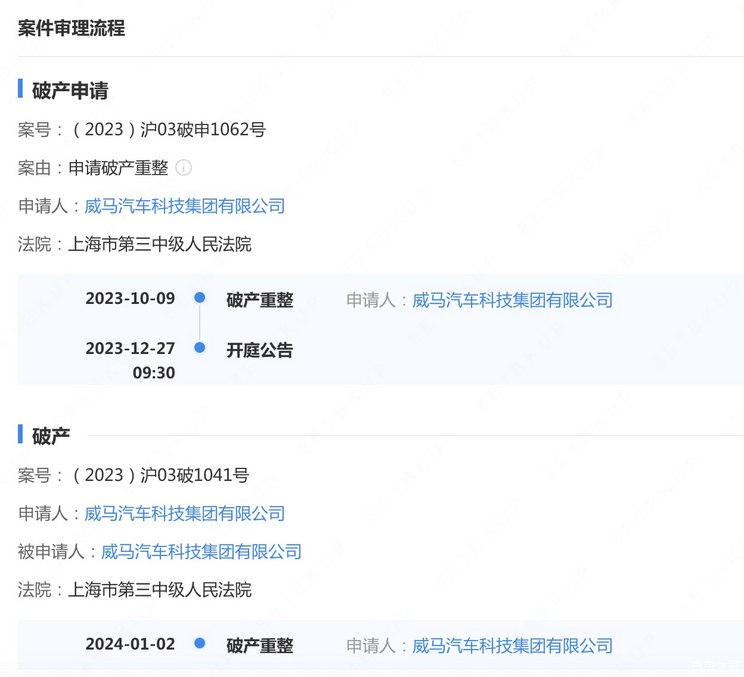Click the 2023-12-27 09:30 hearing date
Image resolution: width=744 pixels, height=677 pixels.
tap(130, 360)
